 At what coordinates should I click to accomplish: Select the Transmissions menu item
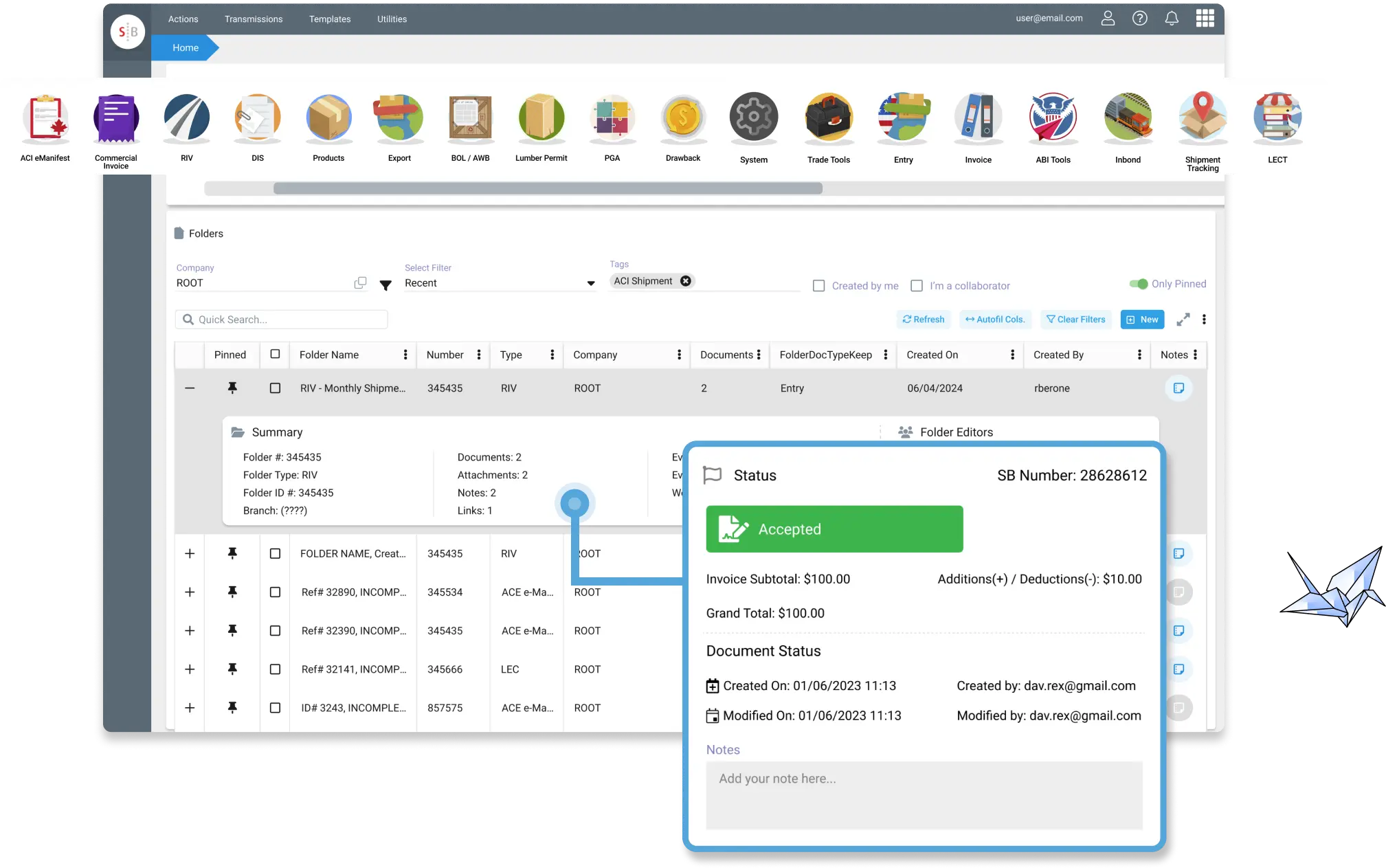(x=253, y=19)
